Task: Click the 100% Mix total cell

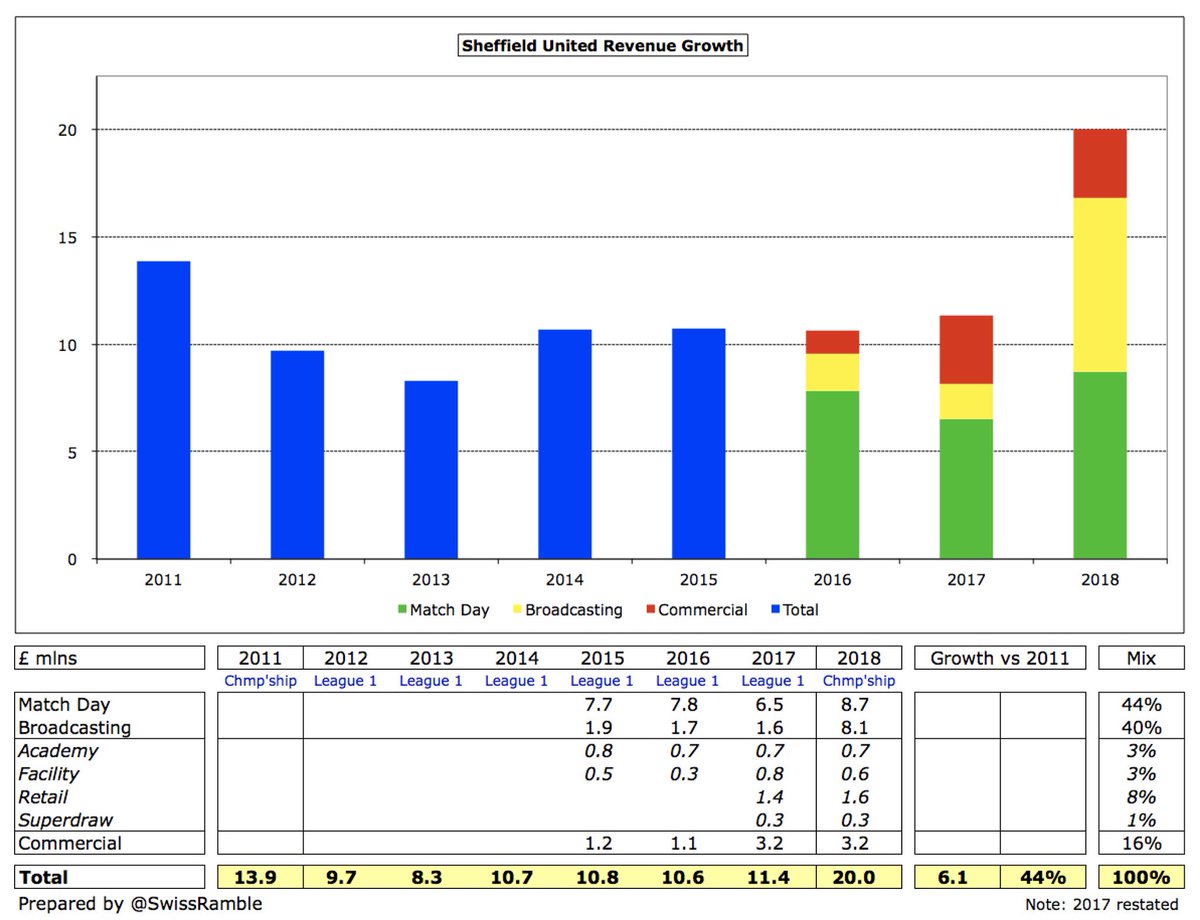Action: coord(1141,878)
